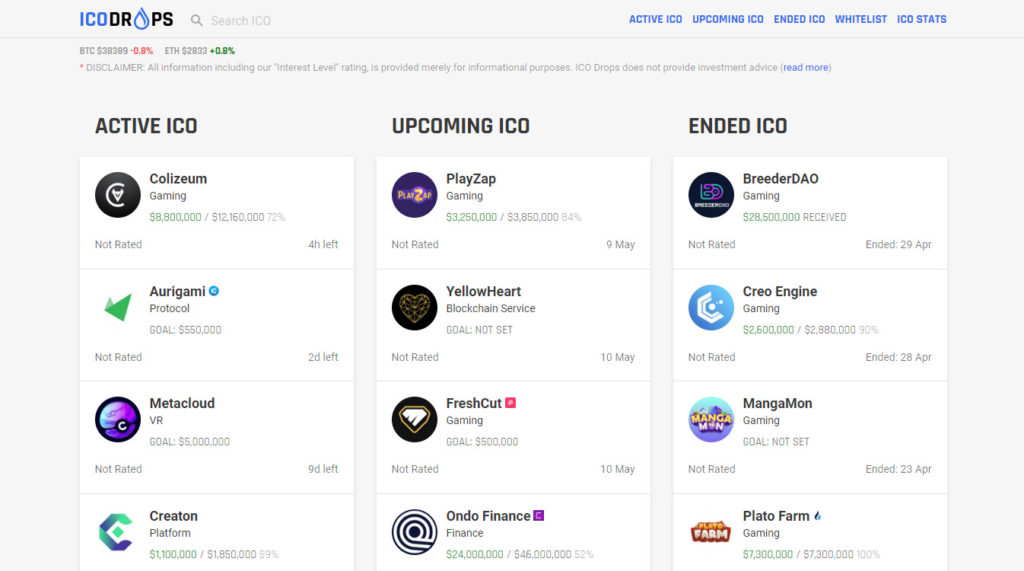1024x571 pixels.
Task: Go to the Active ICO menu item
Action: coord(655,20)
